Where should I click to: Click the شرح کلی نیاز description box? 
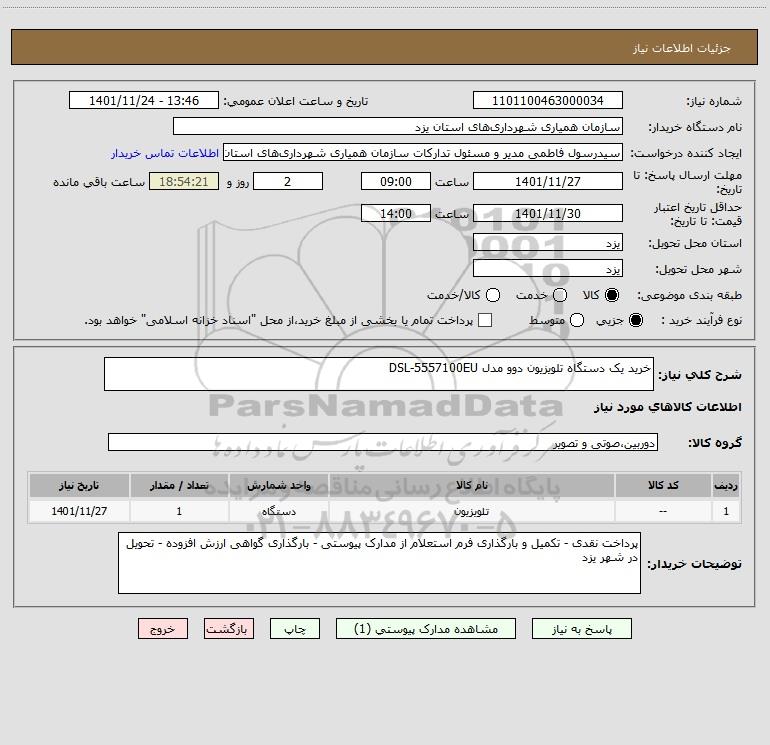point(379,374)
